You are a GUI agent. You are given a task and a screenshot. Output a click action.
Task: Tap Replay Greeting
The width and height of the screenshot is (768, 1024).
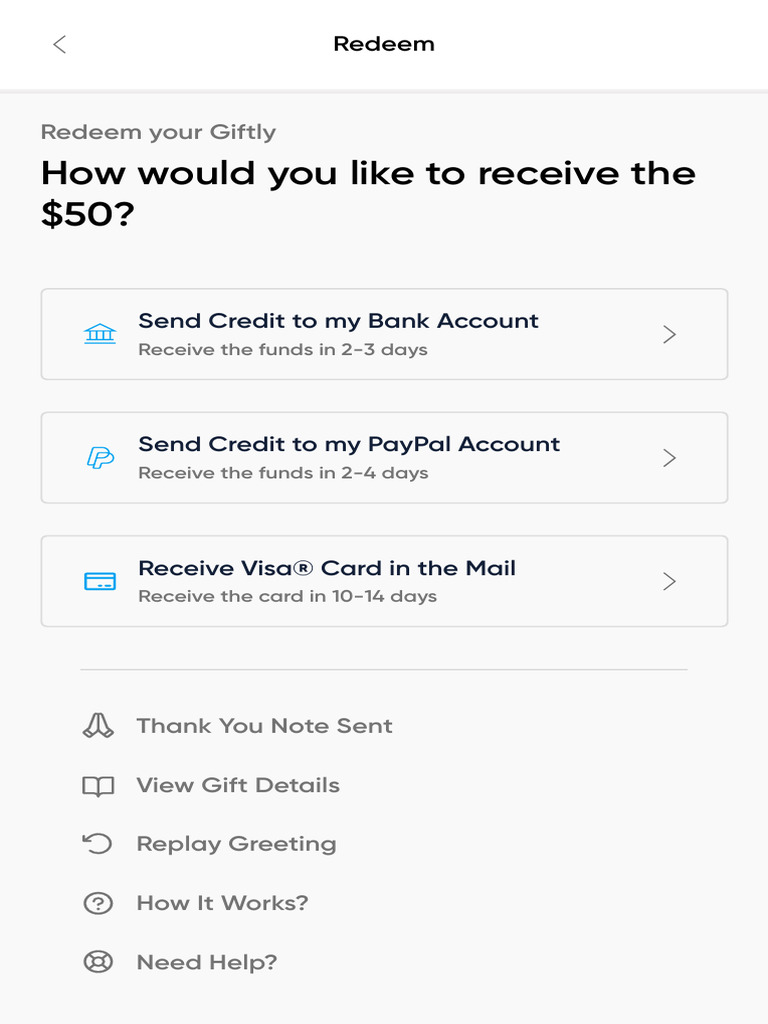236,844
